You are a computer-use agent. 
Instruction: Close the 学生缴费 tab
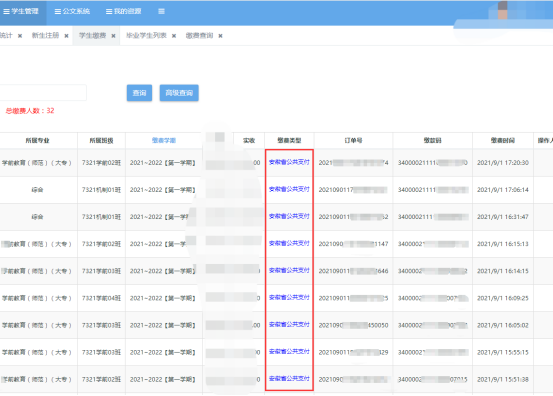click(x=113, y=36)
